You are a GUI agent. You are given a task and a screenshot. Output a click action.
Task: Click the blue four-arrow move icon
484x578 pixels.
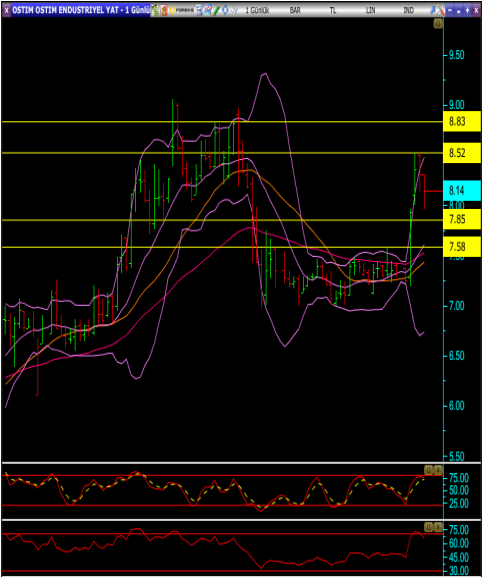pos(226,10)
